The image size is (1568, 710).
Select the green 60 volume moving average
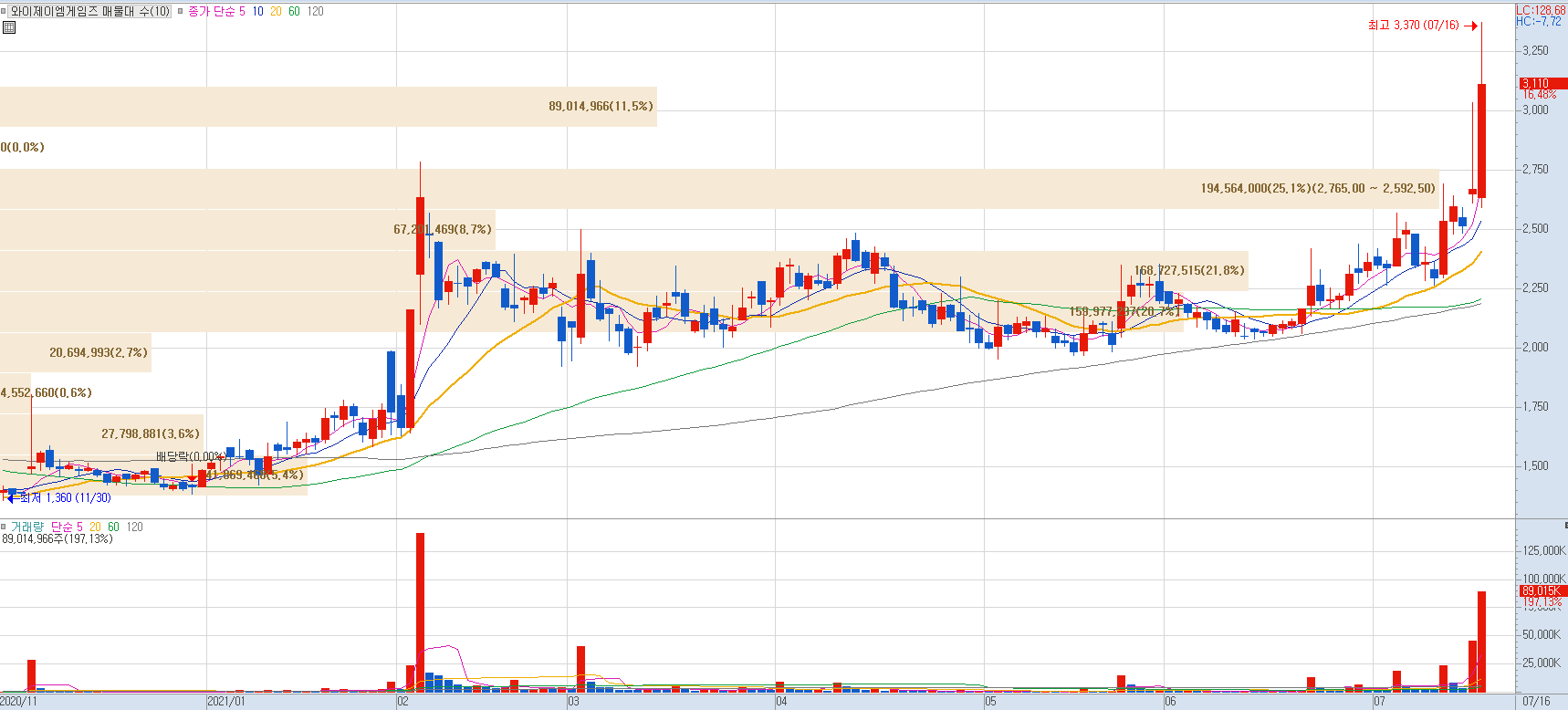point(113,527)
